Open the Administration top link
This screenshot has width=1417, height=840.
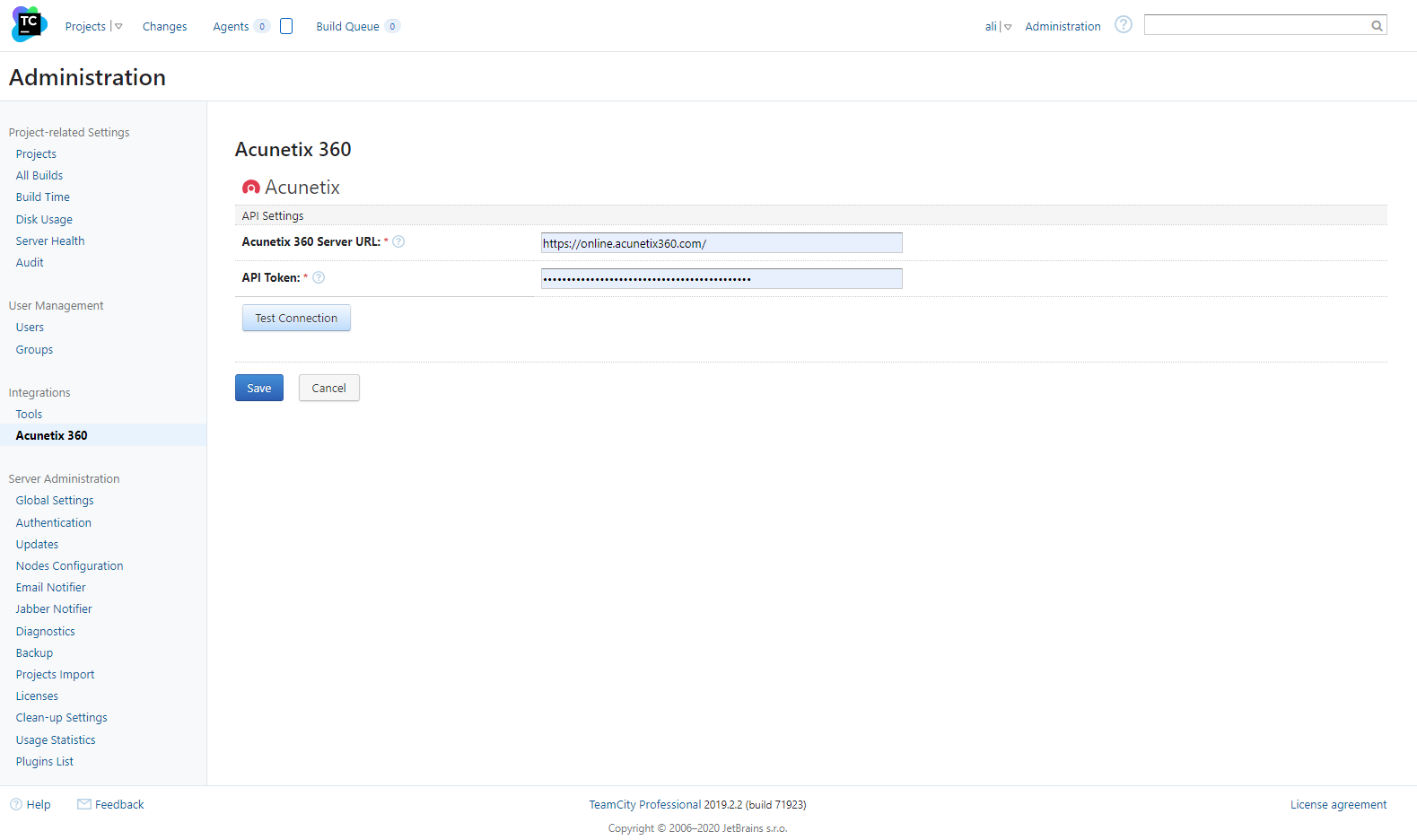[1063, 26]
